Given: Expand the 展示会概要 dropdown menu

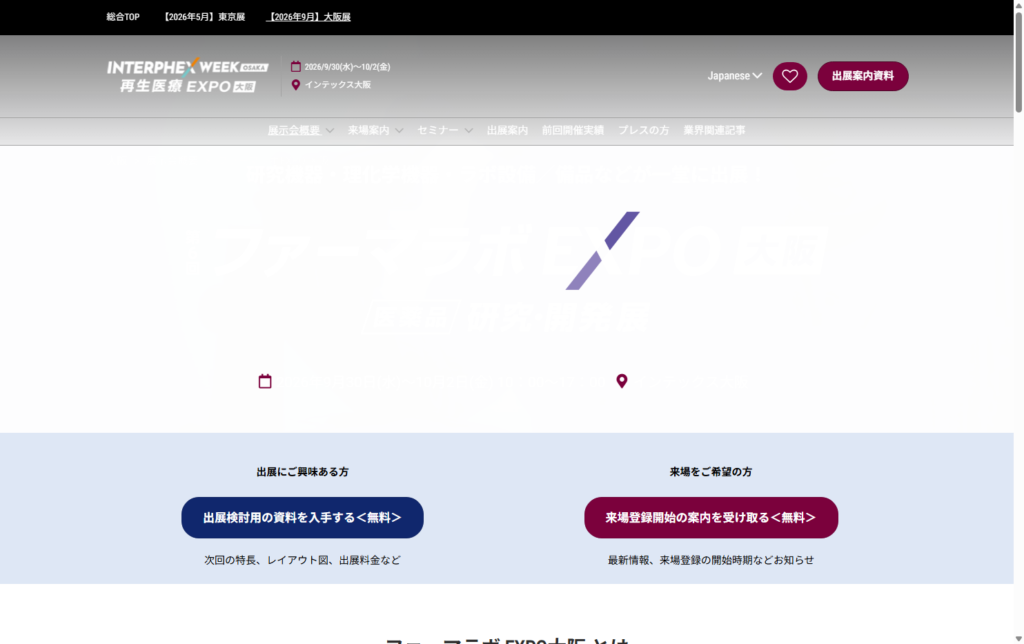Looking at the screenshot, I should [x=295, y=130].
